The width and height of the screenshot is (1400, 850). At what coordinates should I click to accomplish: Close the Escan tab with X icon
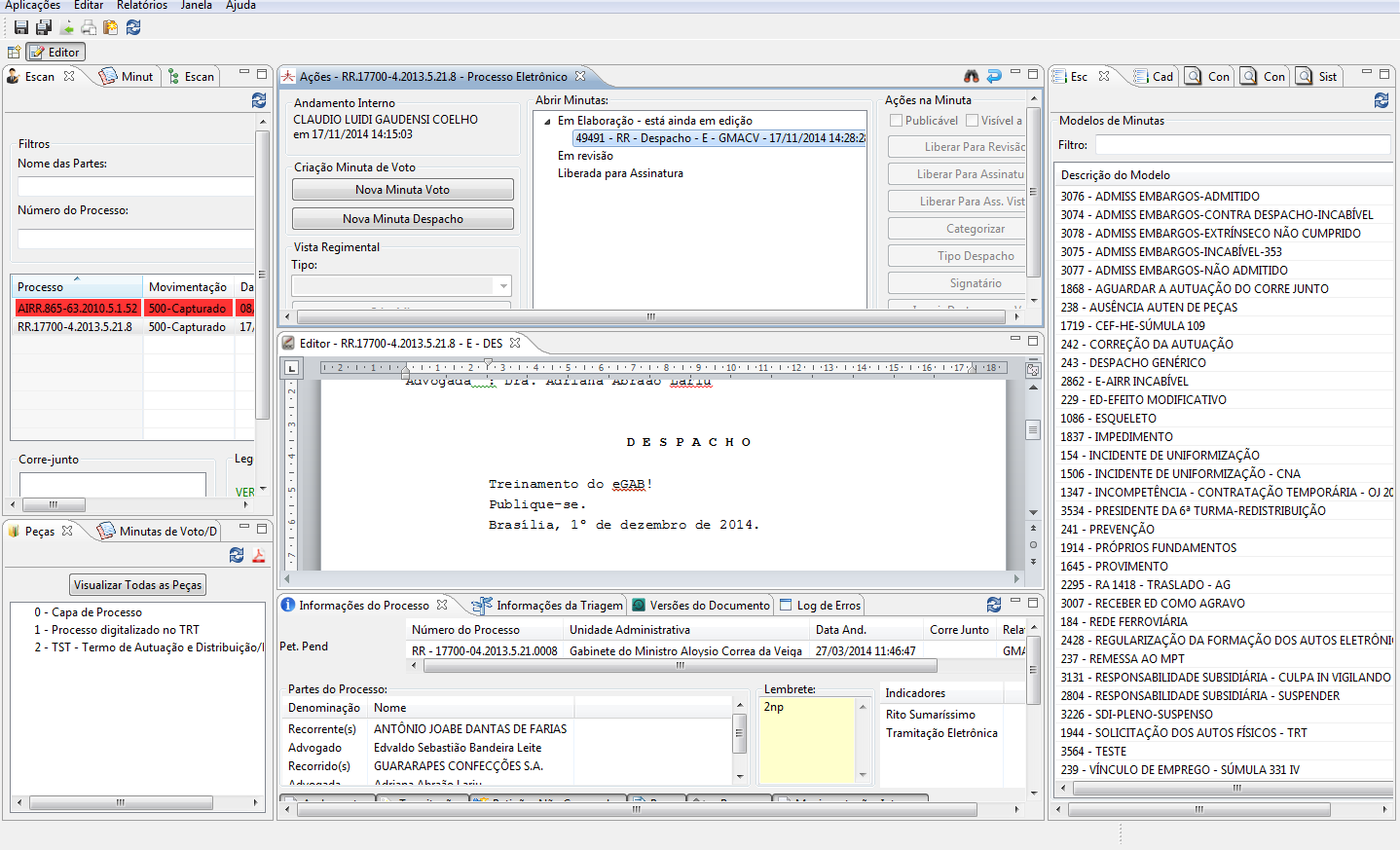[x=69, y=76]
